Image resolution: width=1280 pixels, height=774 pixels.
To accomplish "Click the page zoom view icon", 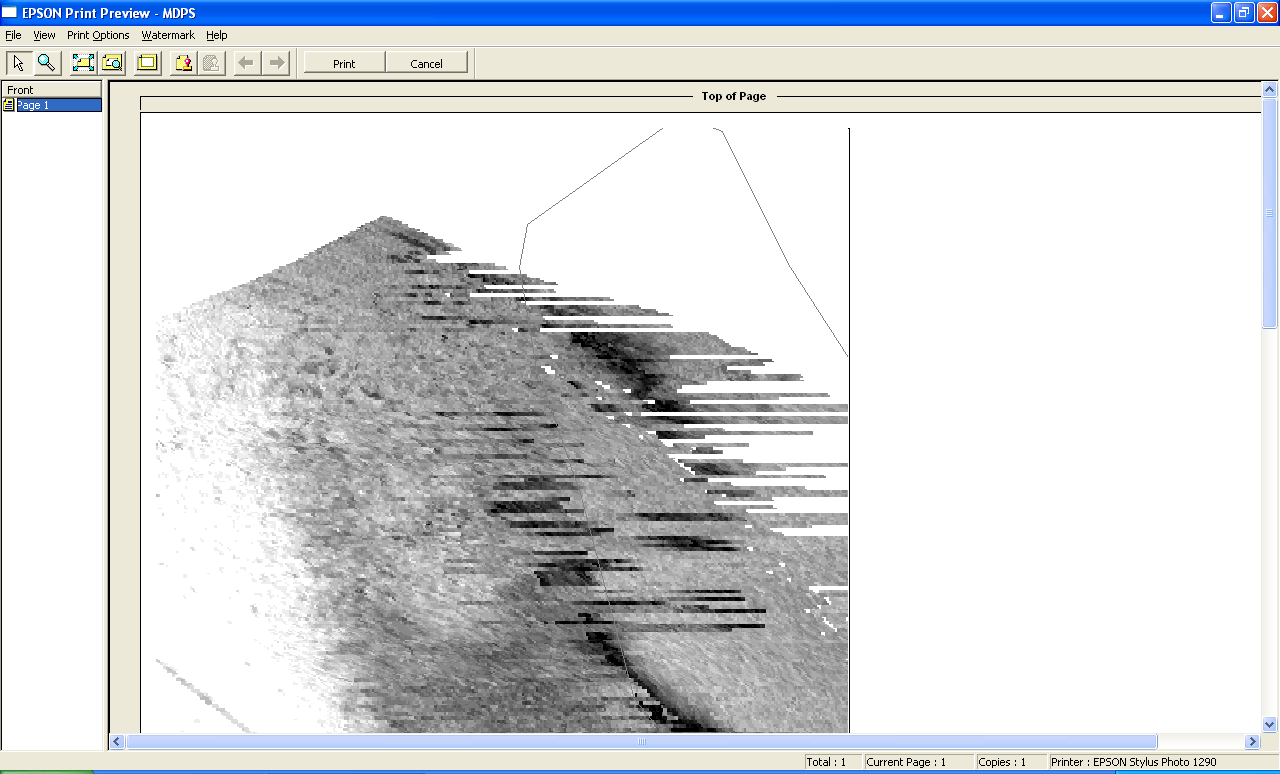I will click(112, 63).
